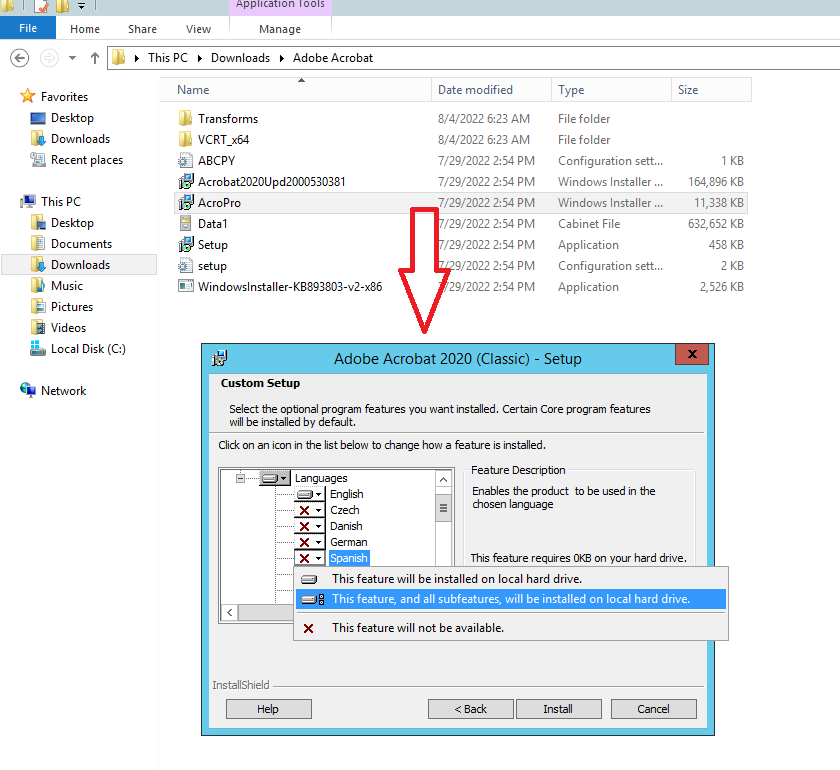The image size is (840, 770).
Task: Open the Share ribbon tab
Action: pyautogui.click(x=142, y=29)
